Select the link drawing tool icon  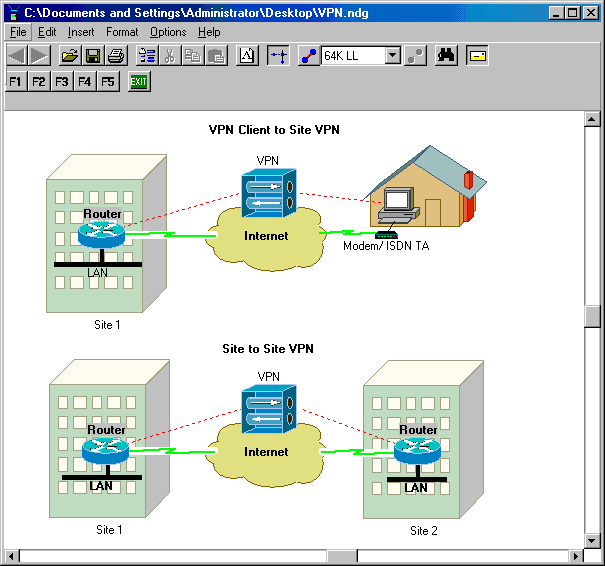[x=309, y=56]
